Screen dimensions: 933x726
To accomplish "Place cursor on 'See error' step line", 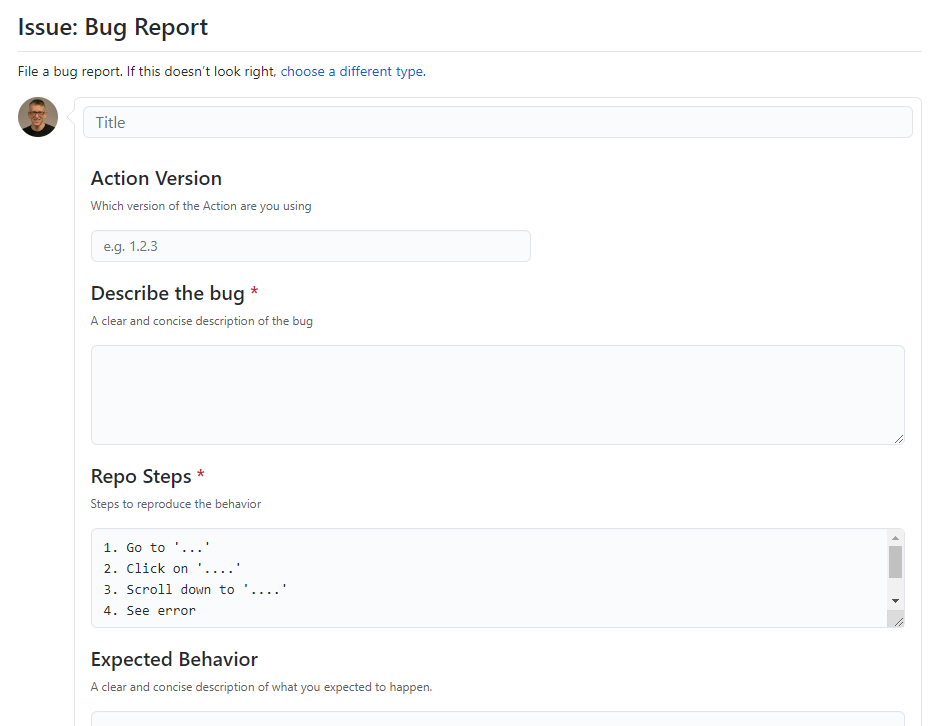I will 149,611.
